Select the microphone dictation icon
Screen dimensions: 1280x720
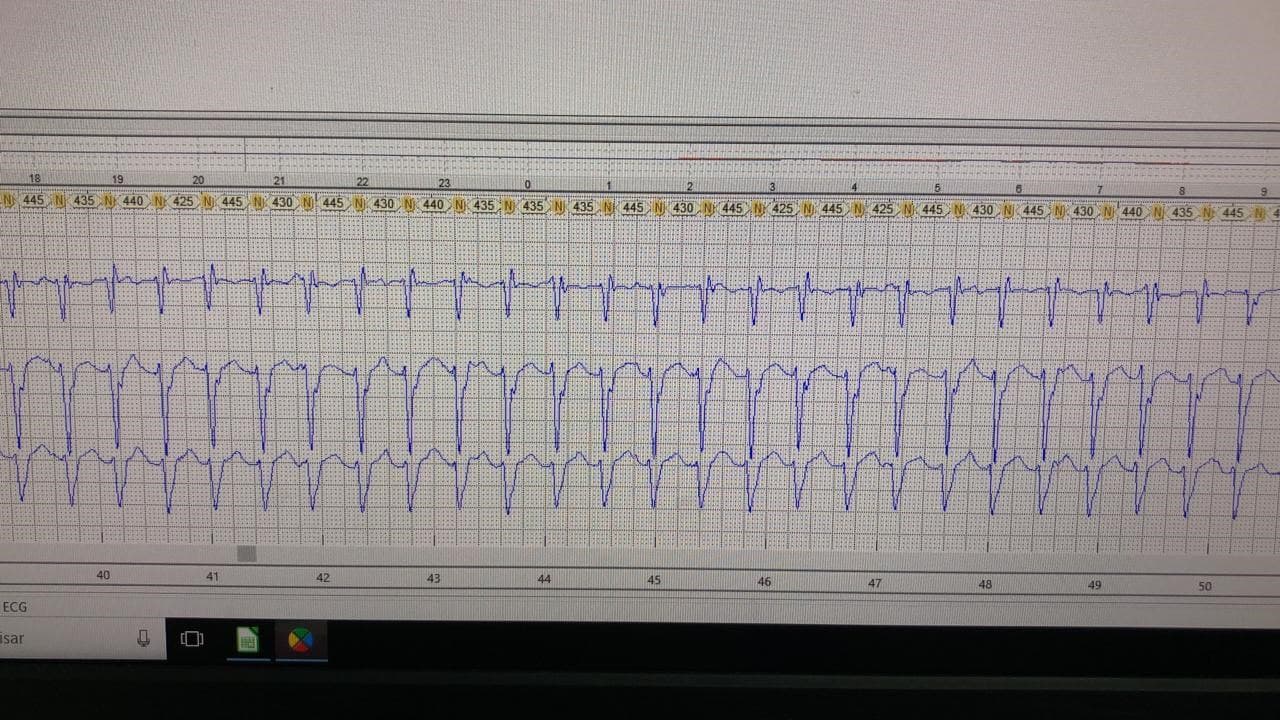tap(146, 638)
